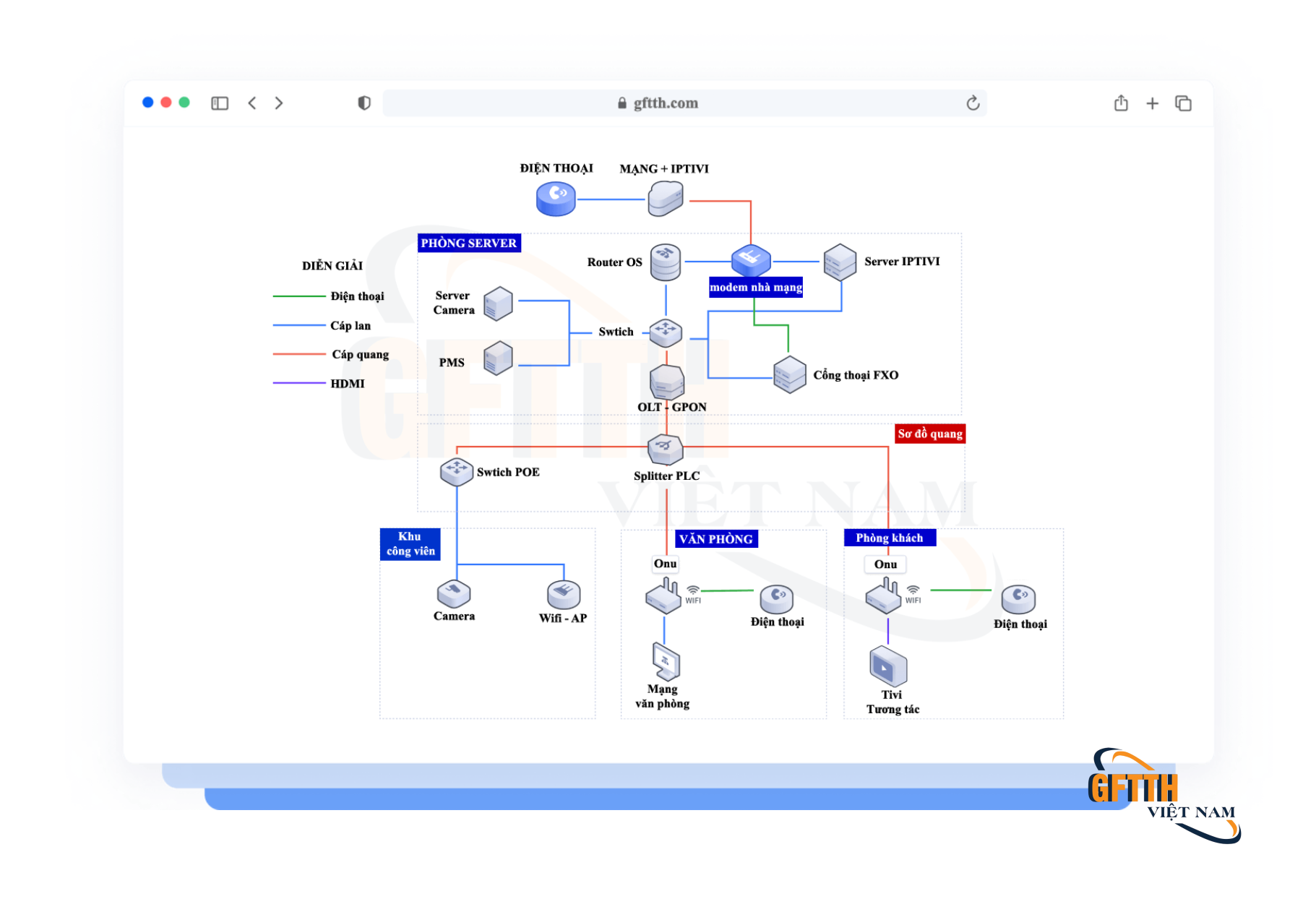This screenshot has width=1316, height=899.
Task: Click the modem nhà mạng label
Action: pyautogui.click(x=756, y=287)
